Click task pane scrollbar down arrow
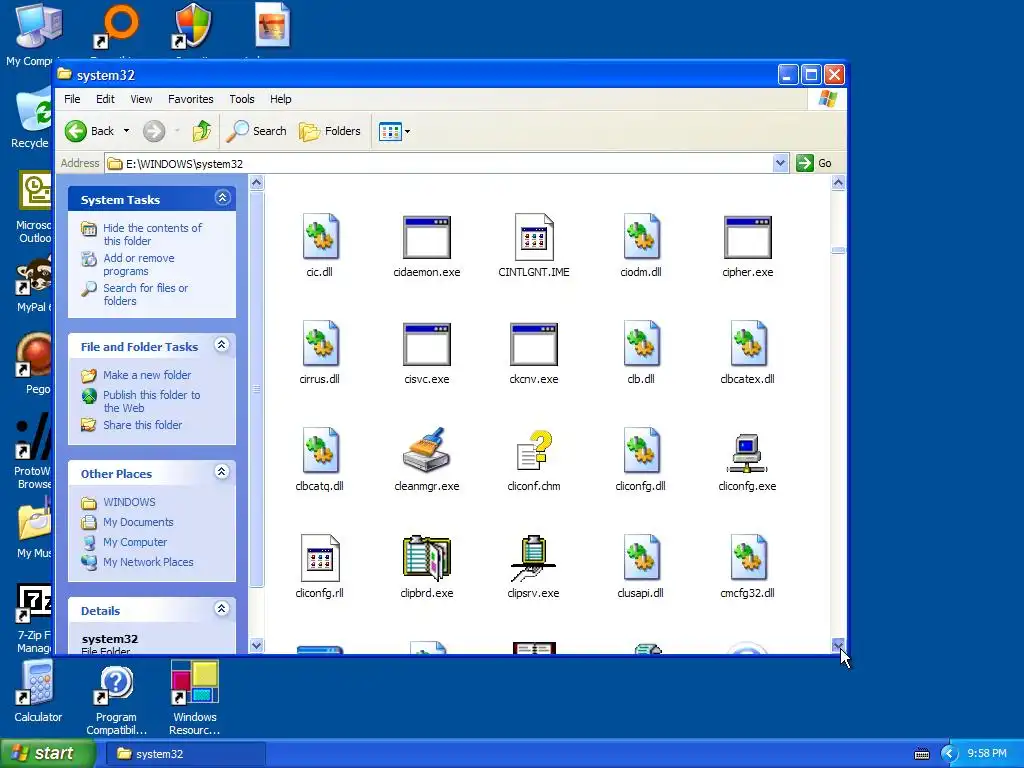The width and height of the screenshot is (1024, 768). click(x=257, y=646)
